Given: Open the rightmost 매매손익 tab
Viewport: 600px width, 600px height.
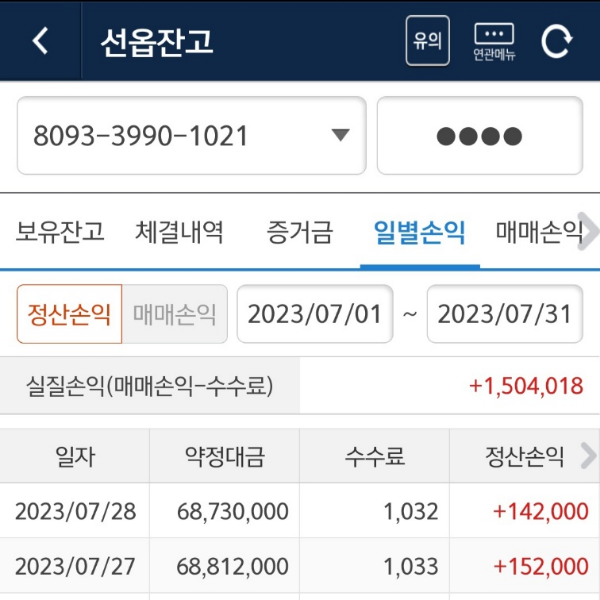Looking at the screenshot, I should [538, 233].
